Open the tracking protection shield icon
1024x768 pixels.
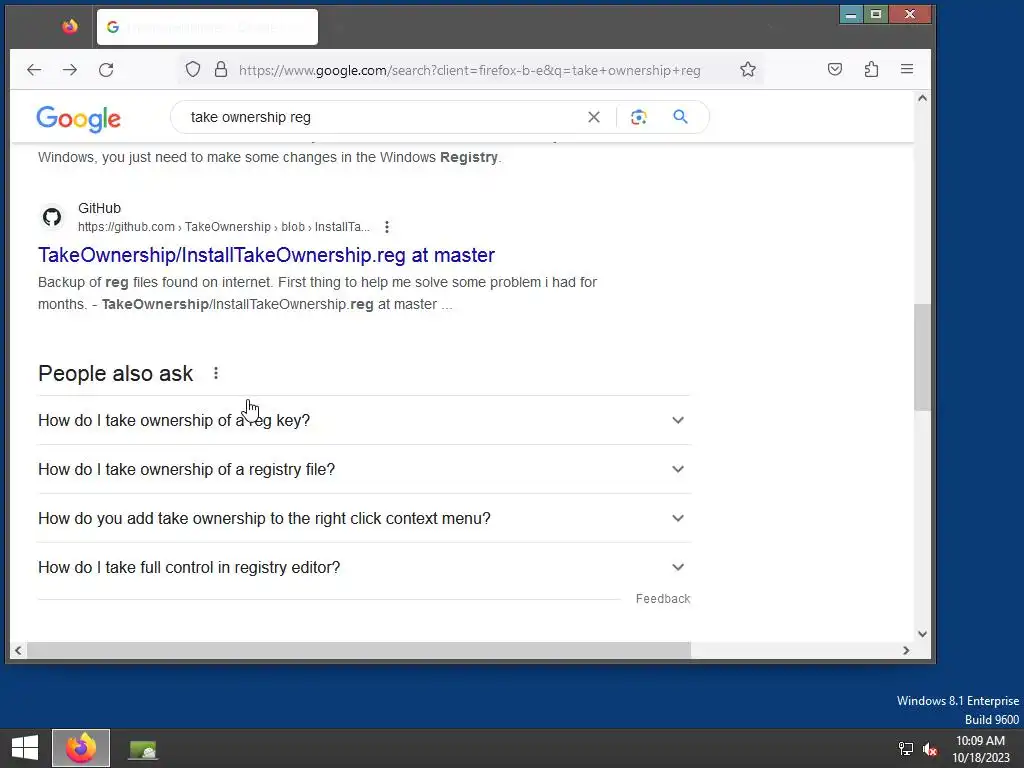pyautogui.click(x=193, y=69)
